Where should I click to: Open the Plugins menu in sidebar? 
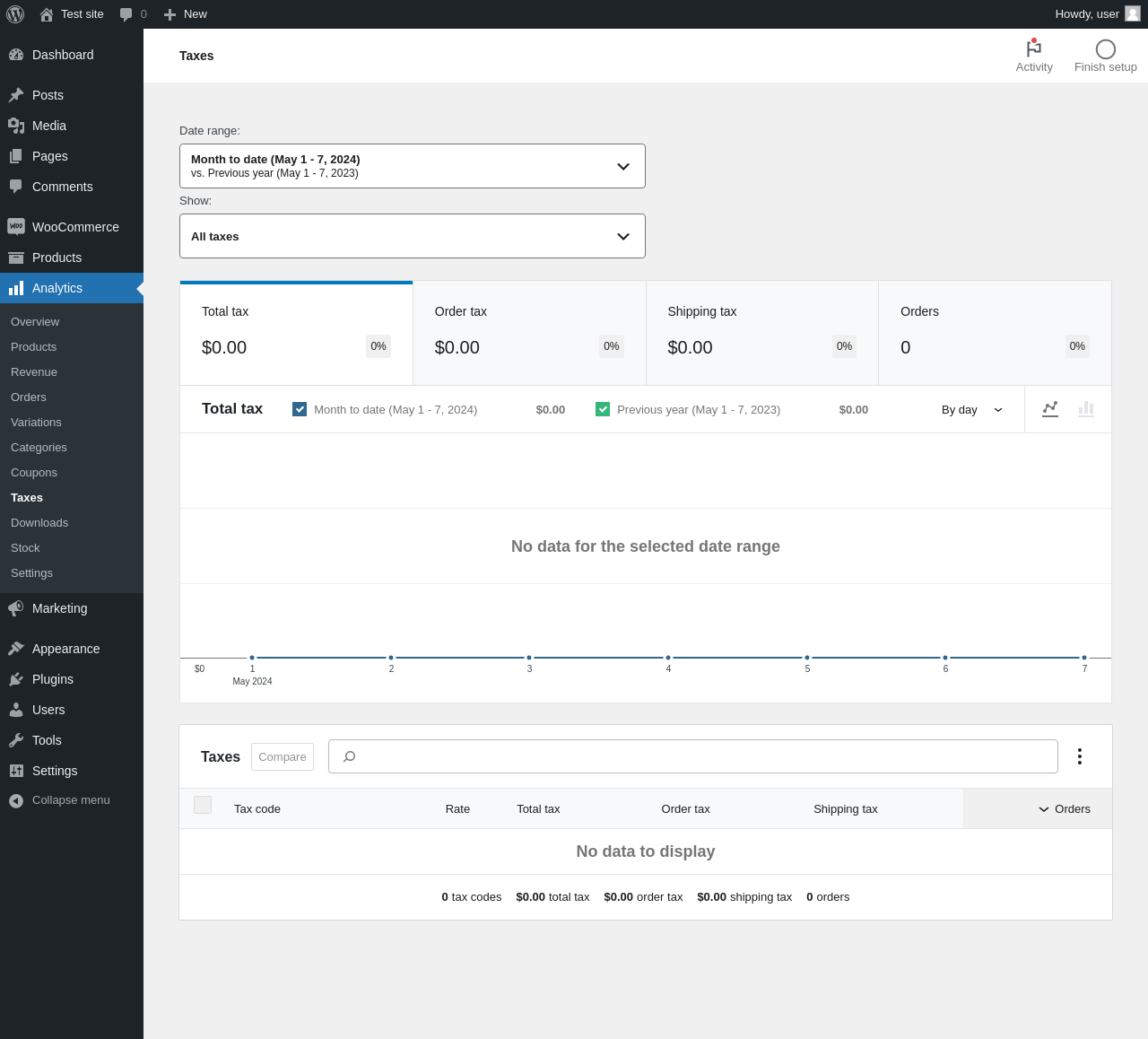(x=53, y=679)
